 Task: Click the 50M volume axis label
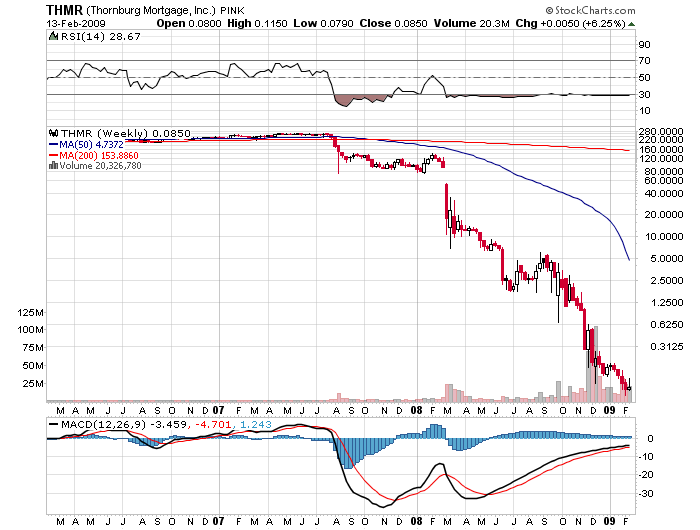point(33,366)
